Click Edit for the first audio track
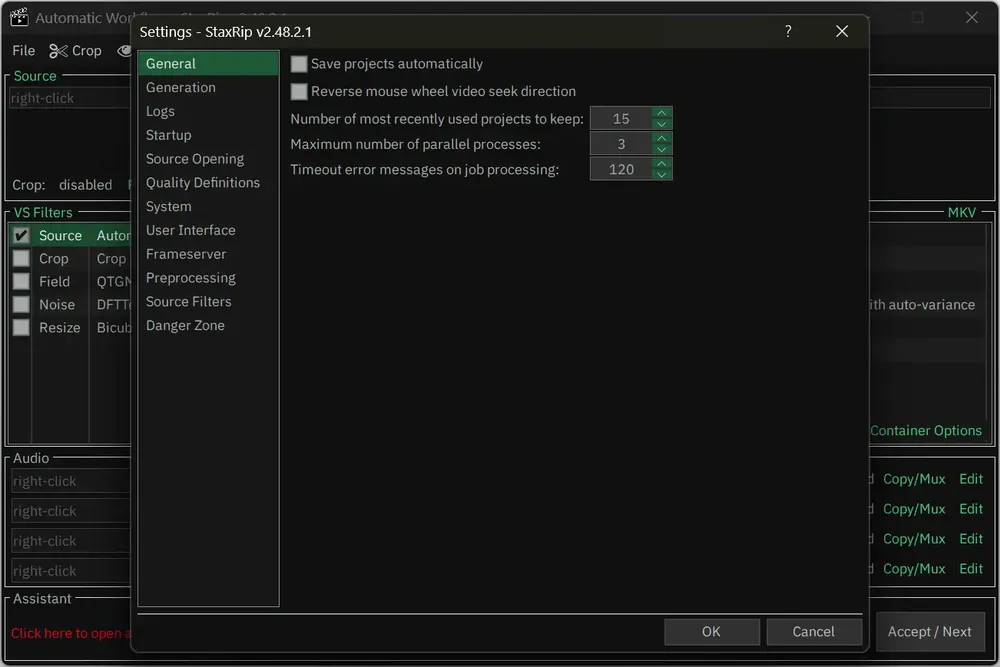 point(971,479)
